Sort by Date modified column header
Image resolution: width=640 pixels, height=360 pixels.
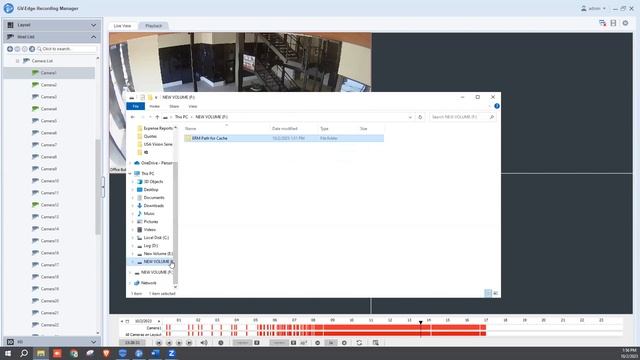click(284, 129)
